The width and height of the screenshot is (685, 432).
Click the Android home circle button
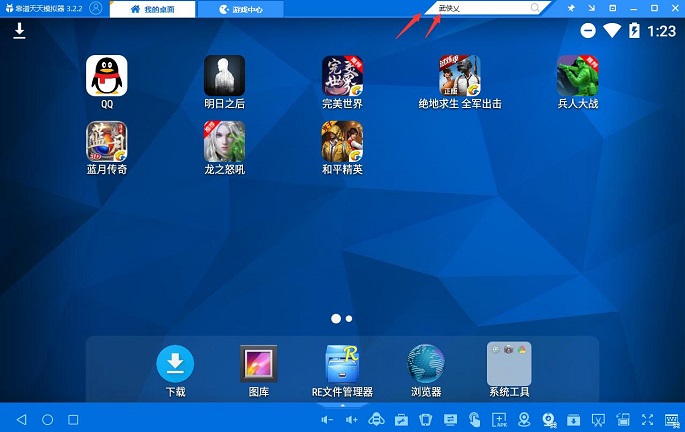click(47, 420)
